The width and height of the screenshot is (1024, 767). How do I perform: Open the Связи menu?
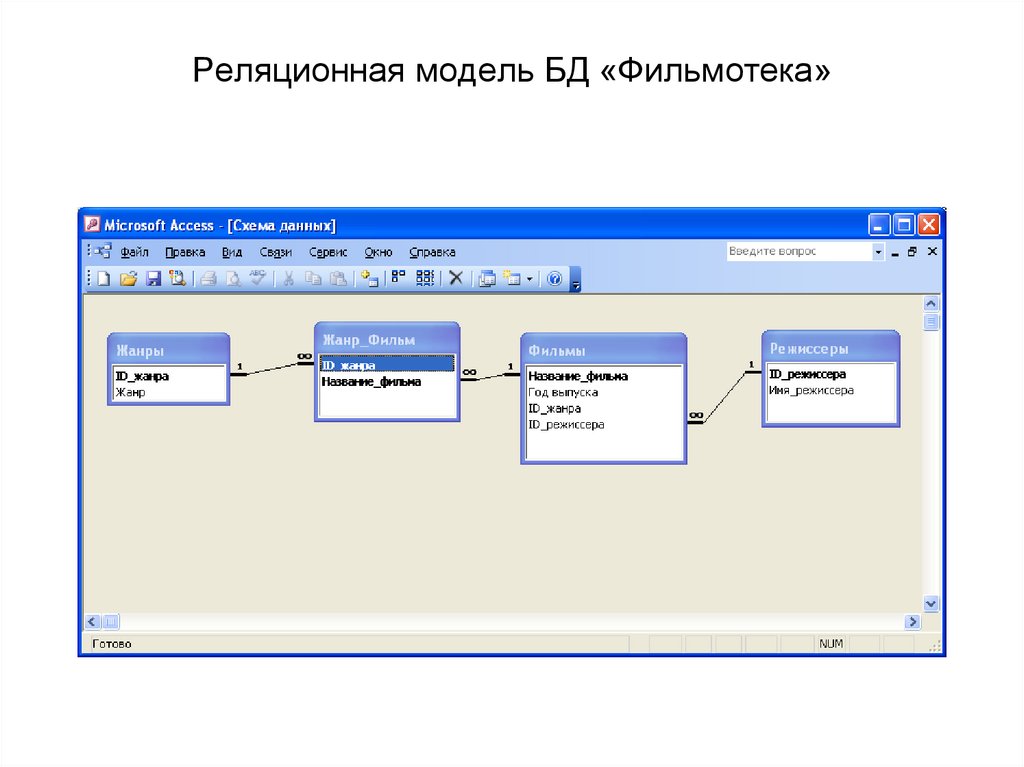(275, 252)
